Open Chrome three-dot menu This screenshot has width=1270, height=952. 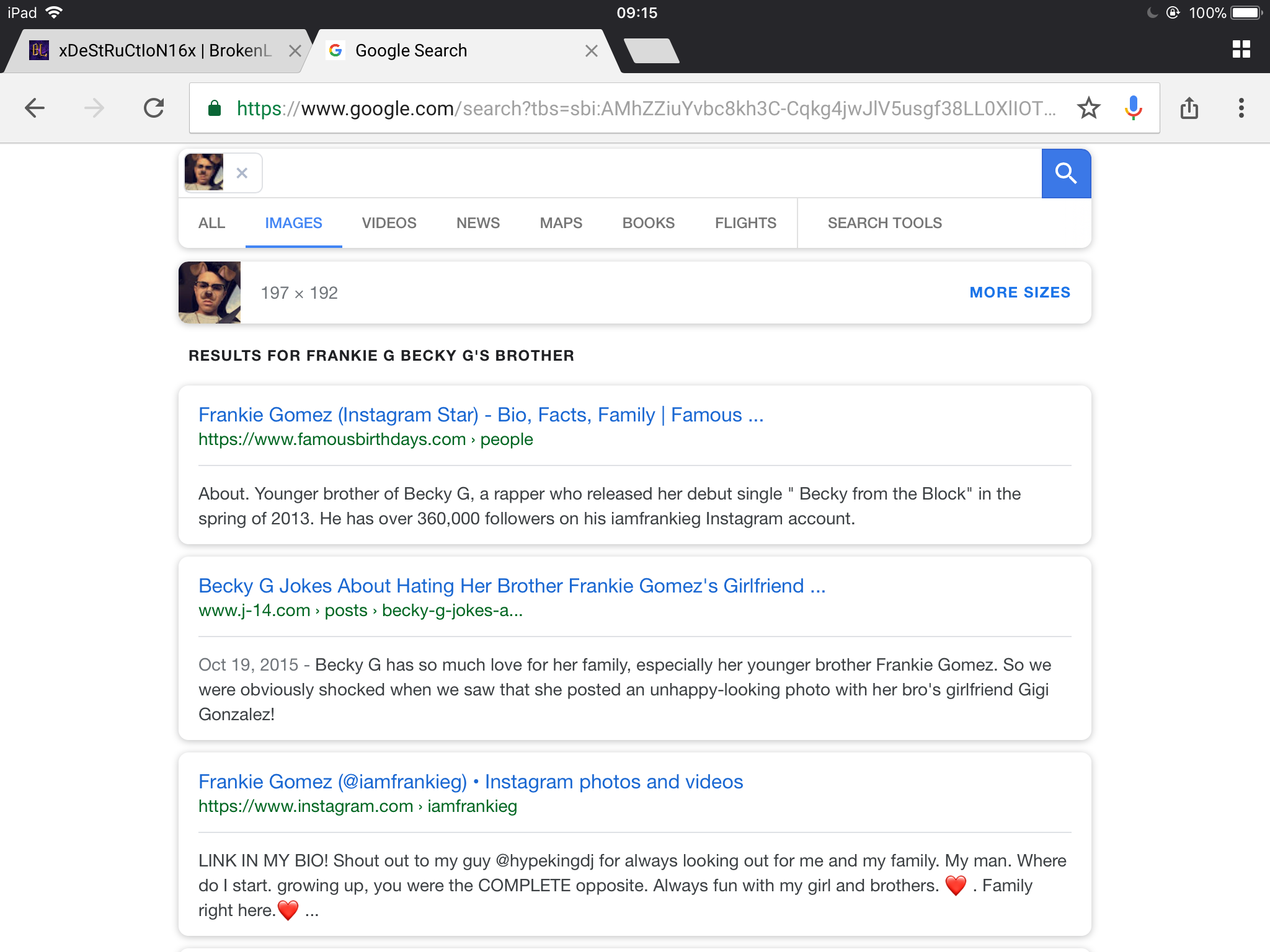point(1241,108)
